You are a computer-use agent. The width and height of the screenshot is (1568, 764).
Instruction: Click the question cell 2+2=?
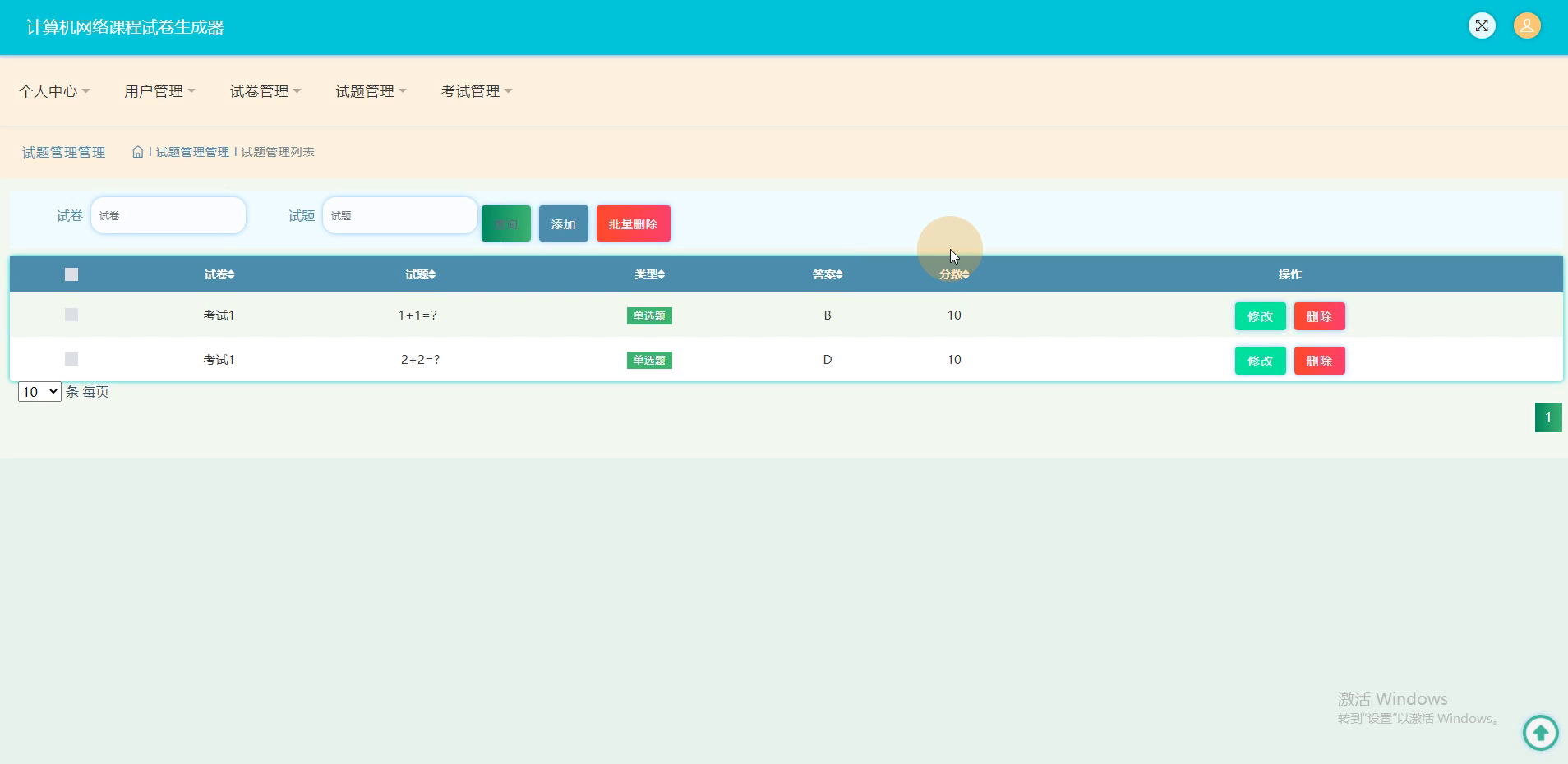pos(420,360)
